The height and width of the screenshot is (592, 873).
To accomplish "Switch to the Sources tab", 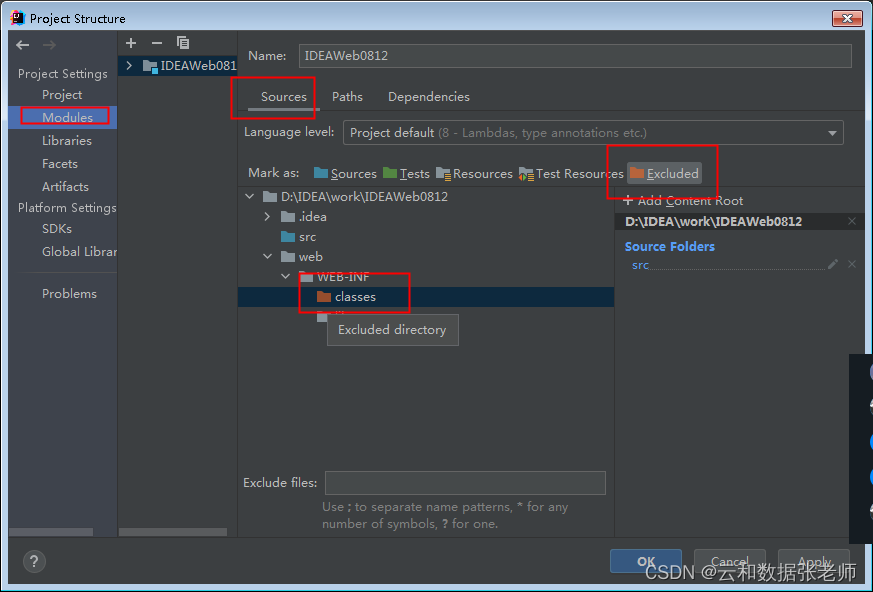I will tap(283, 97).
